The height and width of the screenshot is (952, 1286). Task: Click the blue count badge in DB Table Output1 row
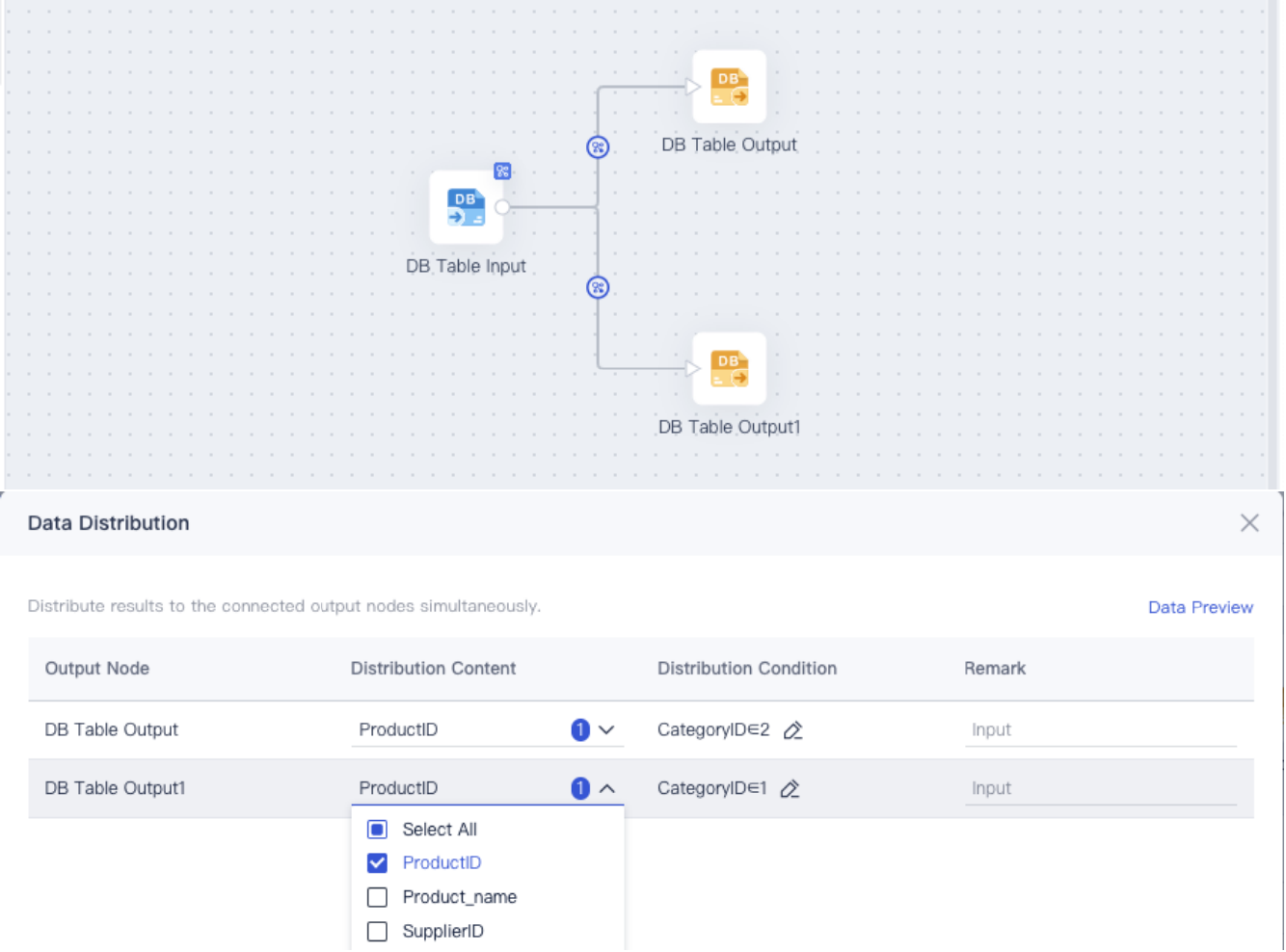(x=577, y=787)
